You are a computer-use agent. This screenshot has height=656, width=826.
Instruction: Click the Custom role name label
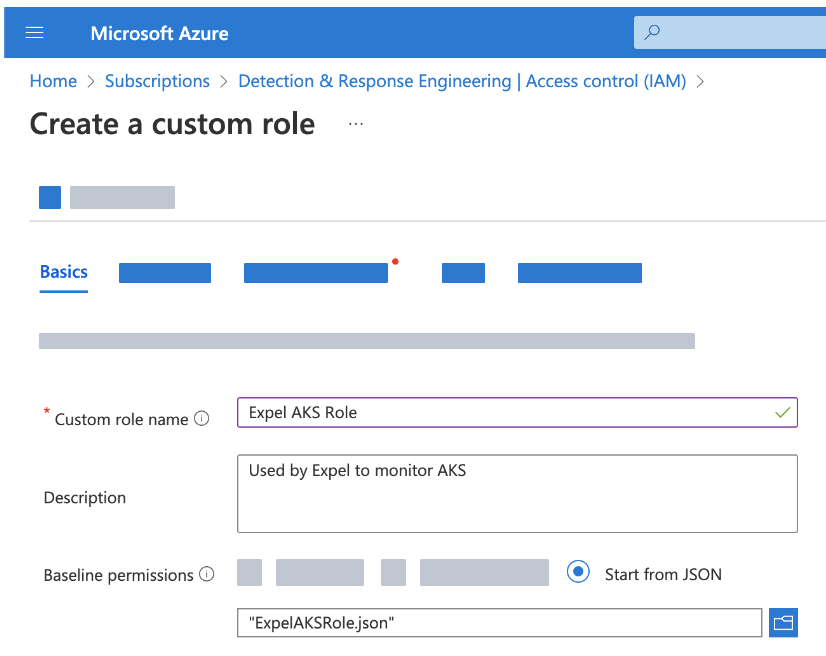[122, 419]
